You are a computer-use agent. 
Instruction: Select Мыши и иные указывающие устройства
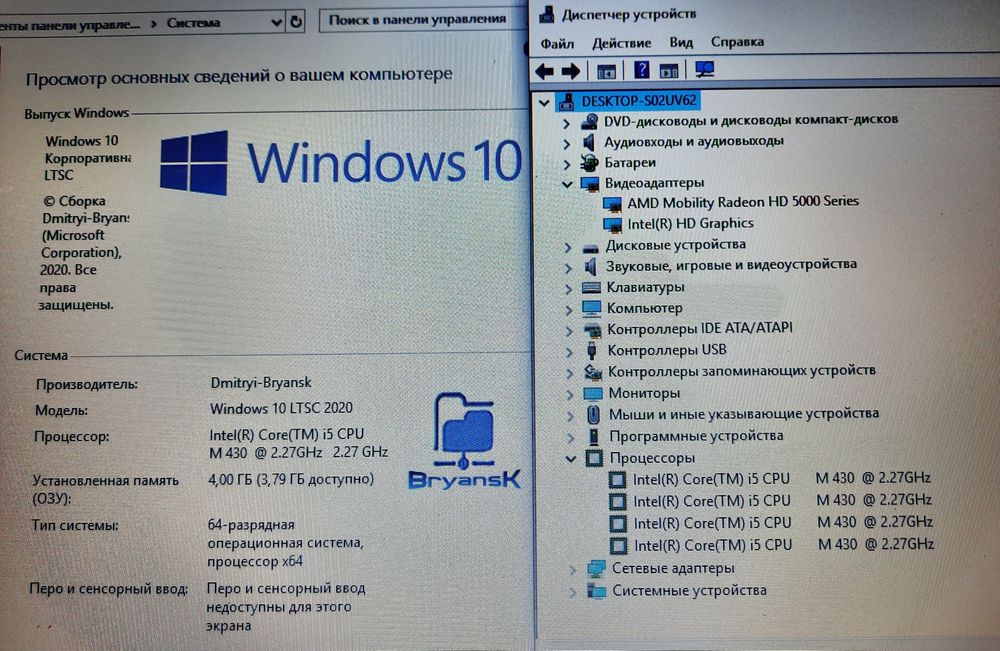744,414
